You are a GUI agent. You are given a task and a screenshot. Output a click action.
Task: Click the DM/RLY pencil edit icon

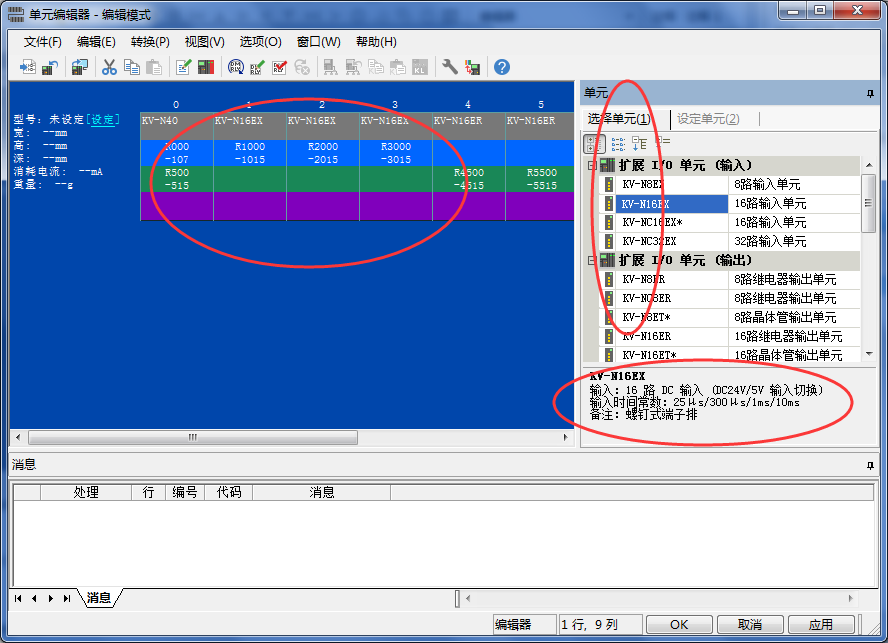(x=258, y=67)
